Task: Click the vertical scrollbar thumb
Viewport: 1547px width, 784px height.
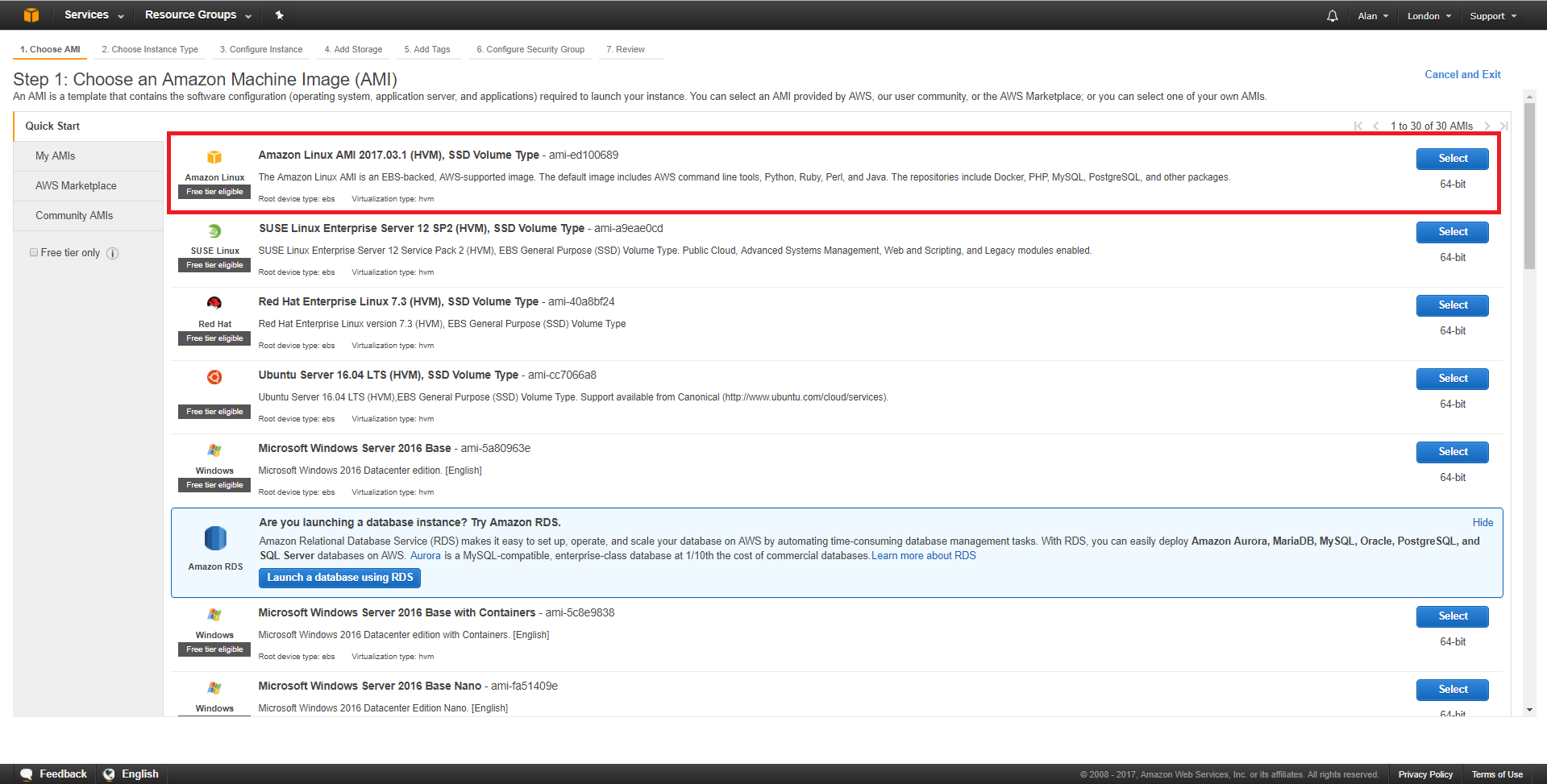Action: click(x=1529, y=185)
